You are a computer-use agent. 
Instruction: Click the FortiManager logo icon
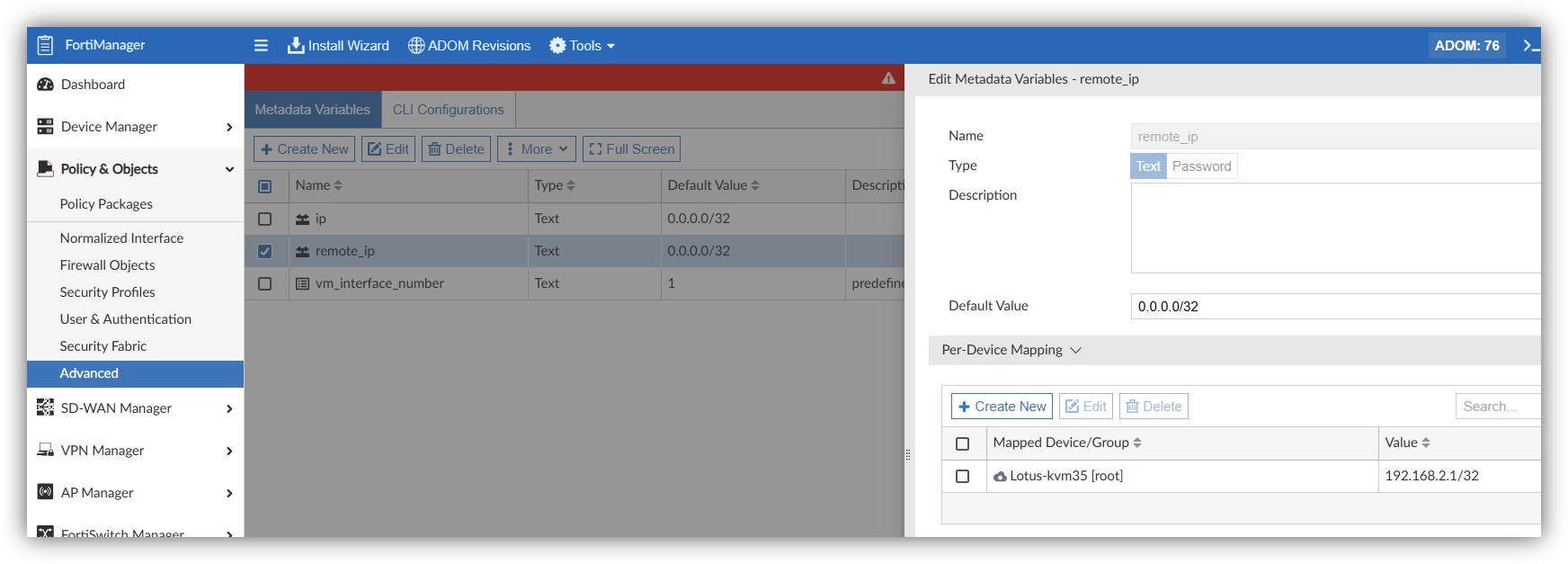click(x=45, y=45)
